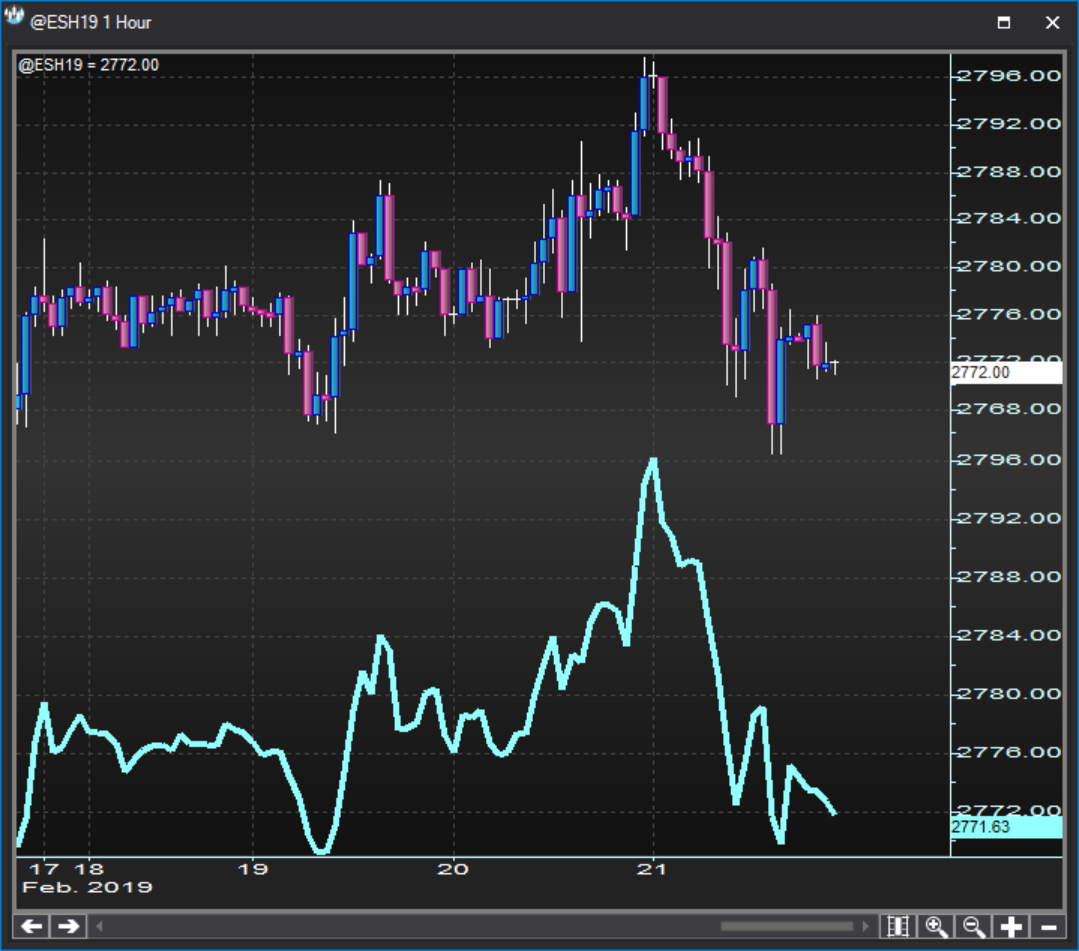The image size is (1079, 951).
Task: Click the cyan 2771.63 indicator value tag
Action: coord(1006,826)
